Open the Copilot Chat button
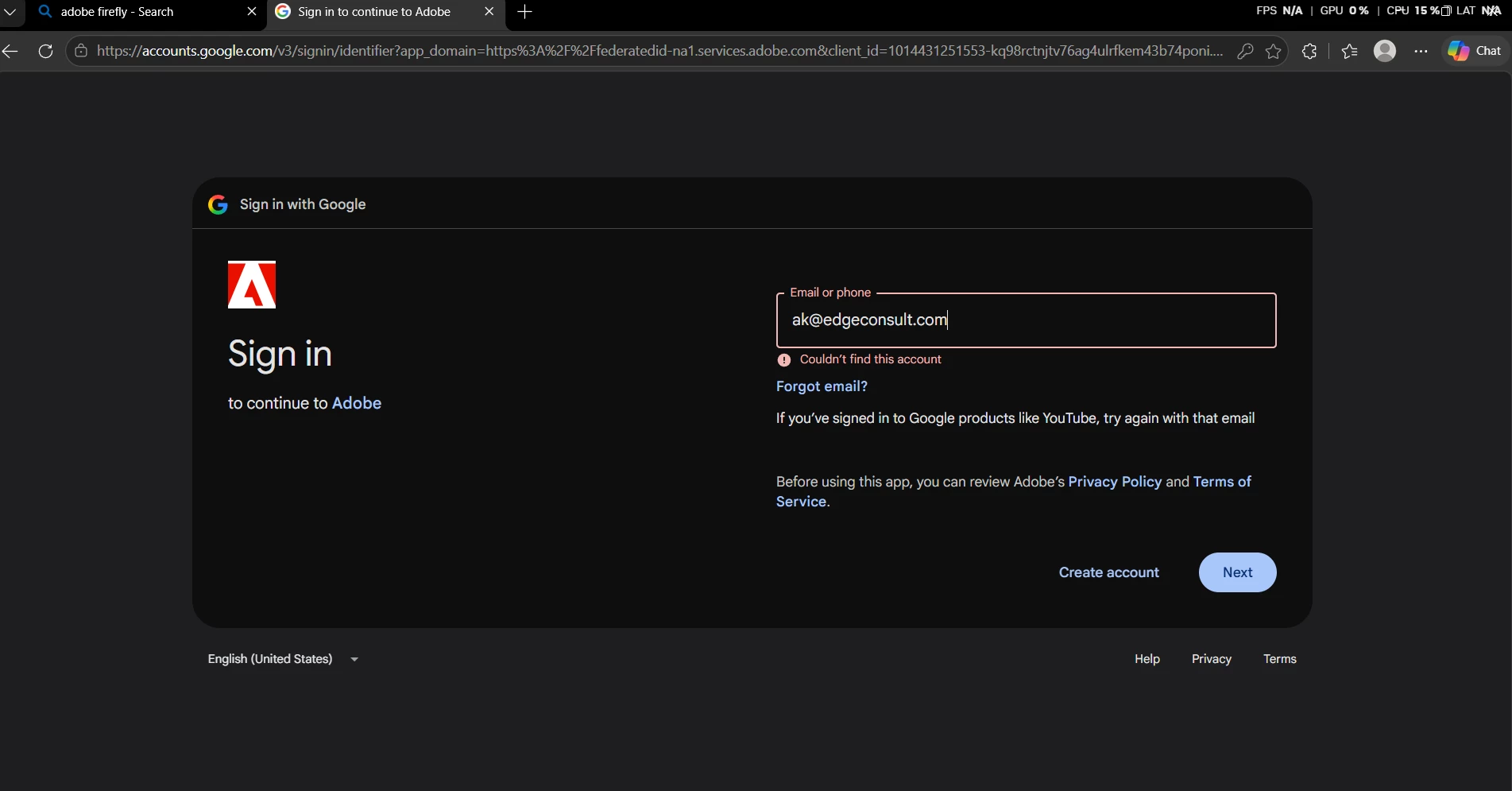The width and height of the screenshot is (1512, 791). (x=1475, y=51)
